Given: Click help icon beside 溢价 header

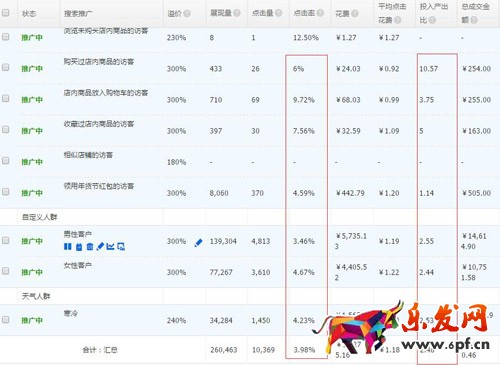Looking at the screenshot, I should [187, 13].
